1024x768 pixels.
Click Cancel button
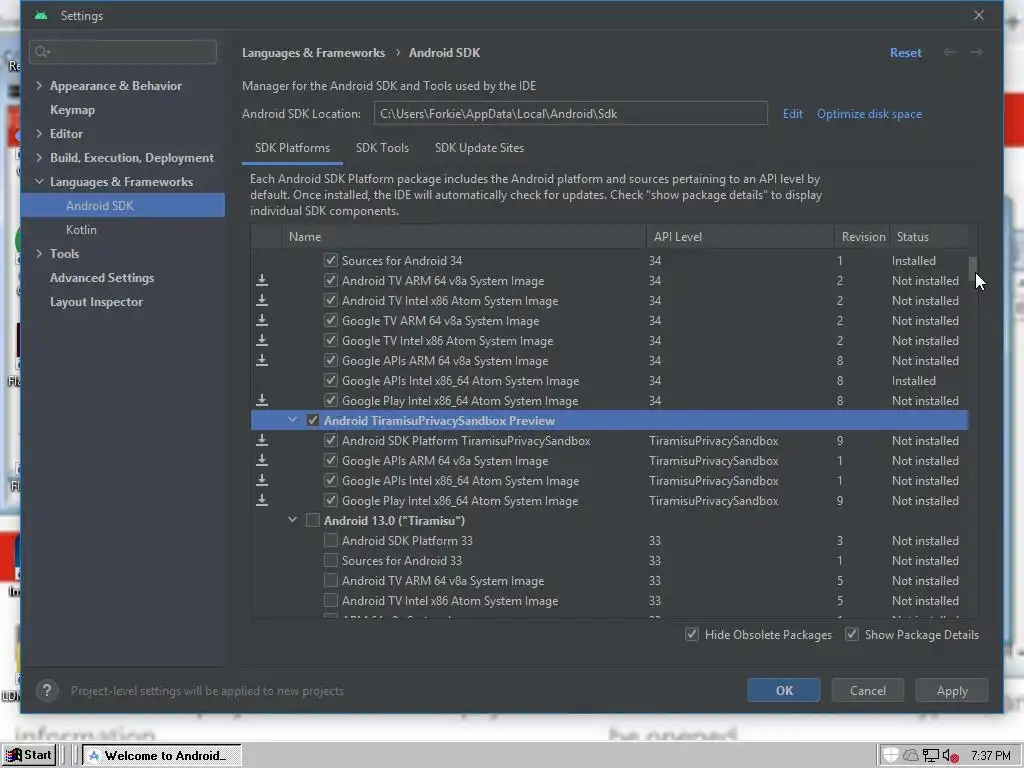tap(868, 690)
